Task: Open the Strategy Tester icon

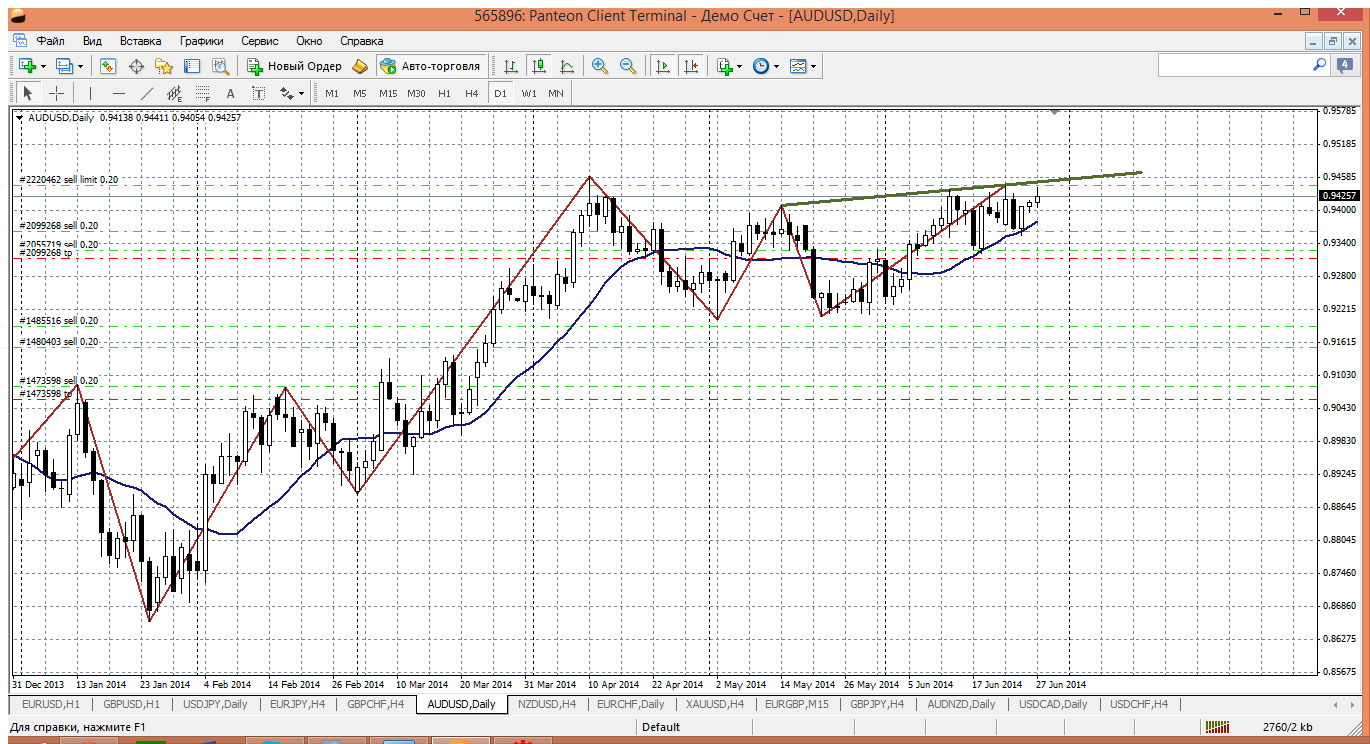Action: click(221, 66)
